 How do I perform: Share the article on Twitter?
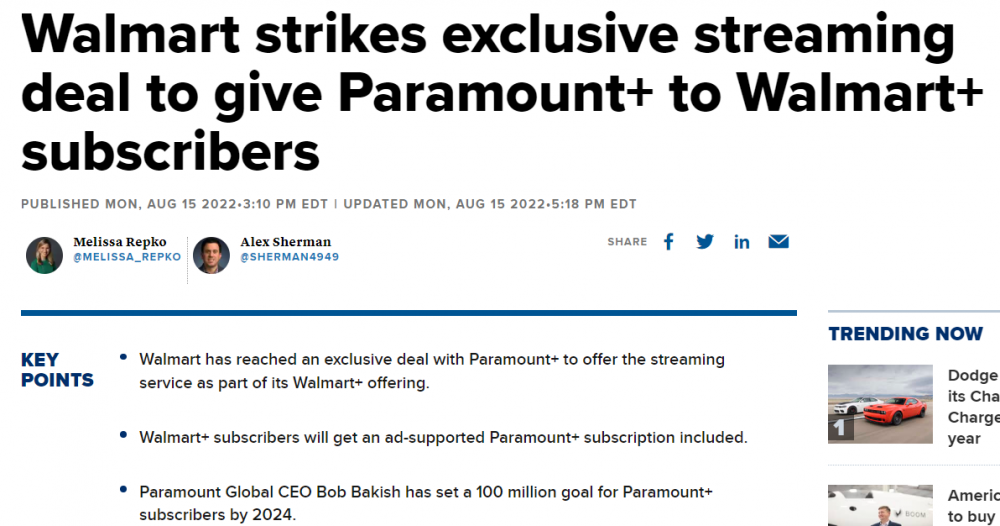tap(705, 242)
